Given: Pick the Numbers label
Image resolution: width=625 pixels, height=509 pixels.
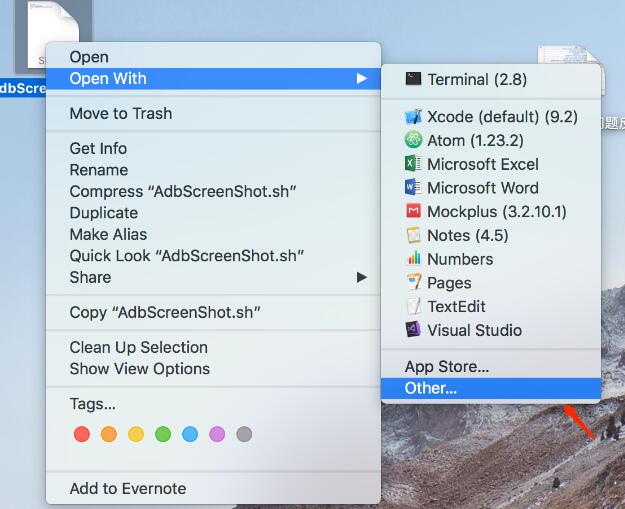Looking at the screenshot, I should [x=460, y=259].
